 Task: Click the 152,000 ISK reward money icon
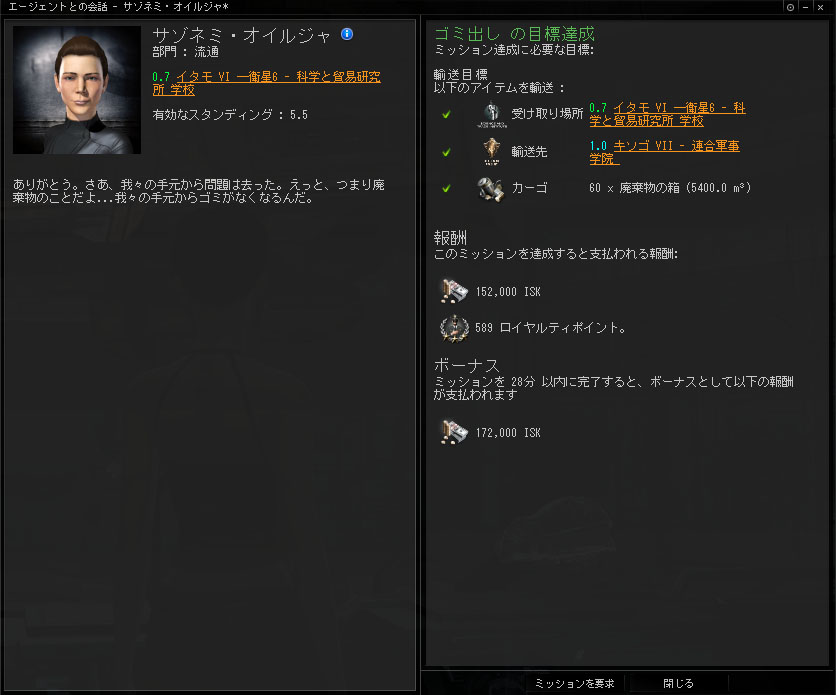click(x=454, y=291)
